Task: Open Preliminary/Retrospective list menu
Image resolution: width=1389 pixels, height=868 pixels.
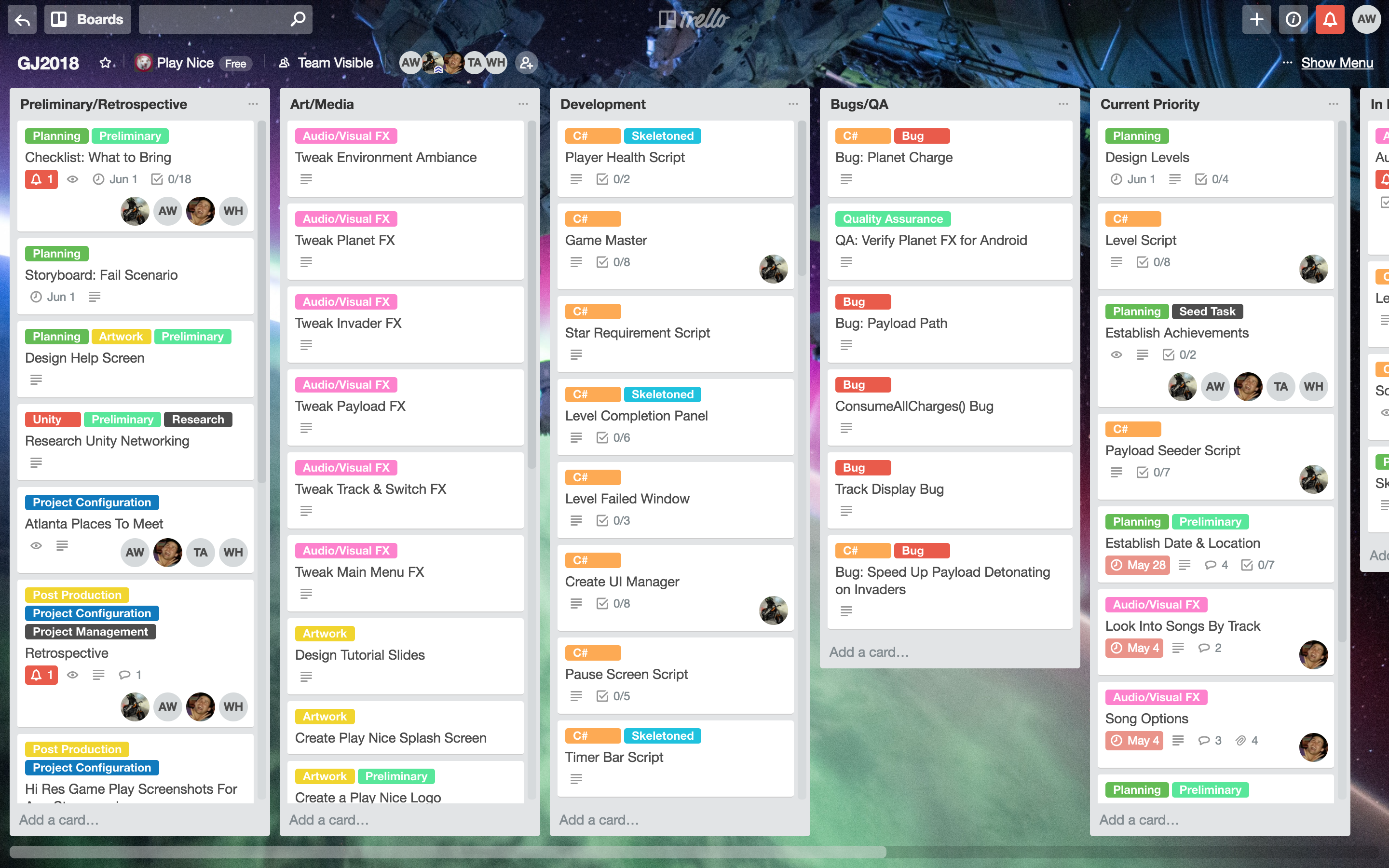Action: [x=253, y=104]
